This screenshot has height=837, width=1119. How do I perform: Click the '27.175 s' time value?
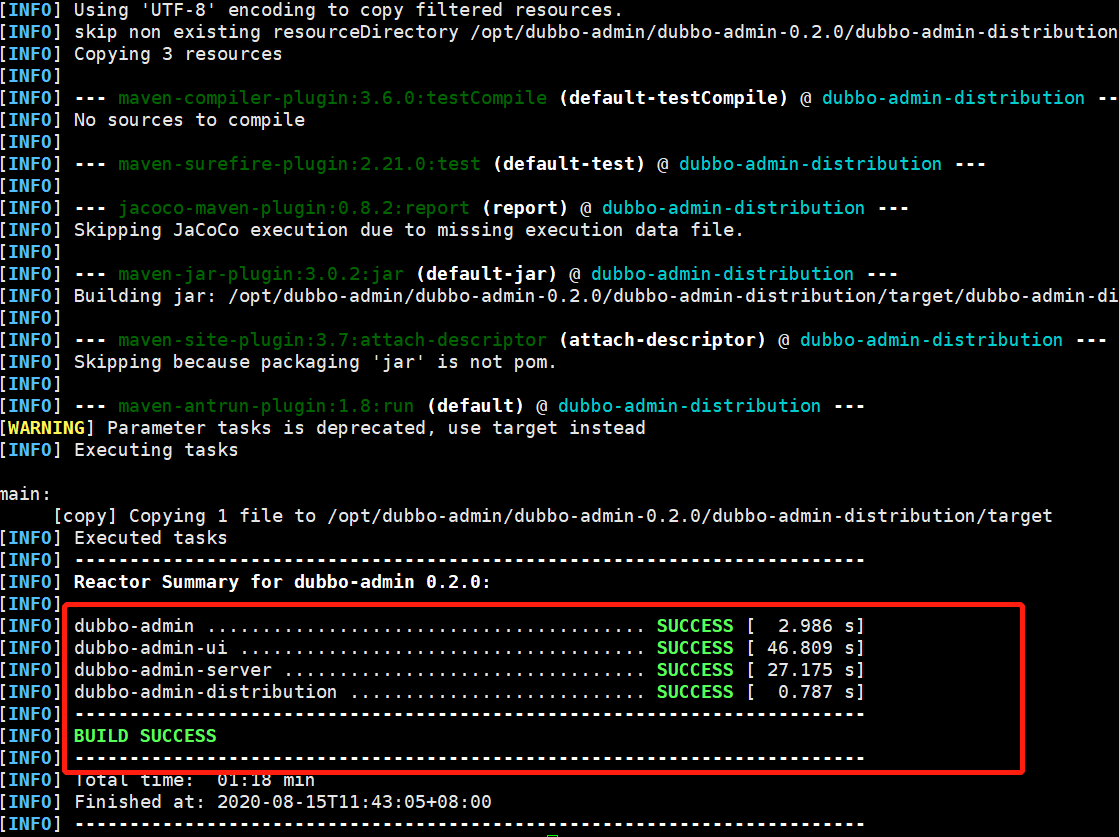coord(810,670)
